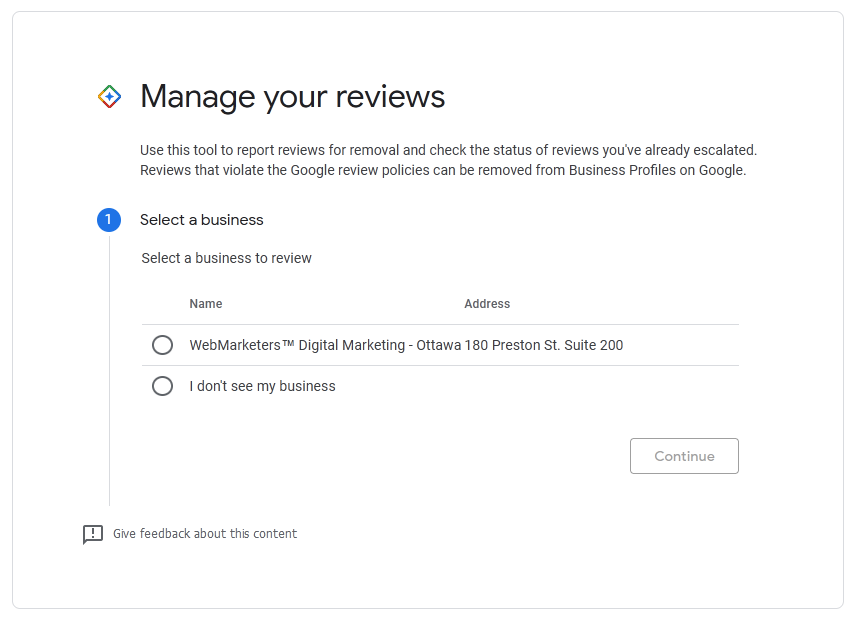Open Give feedback about this content

(206, 533)
